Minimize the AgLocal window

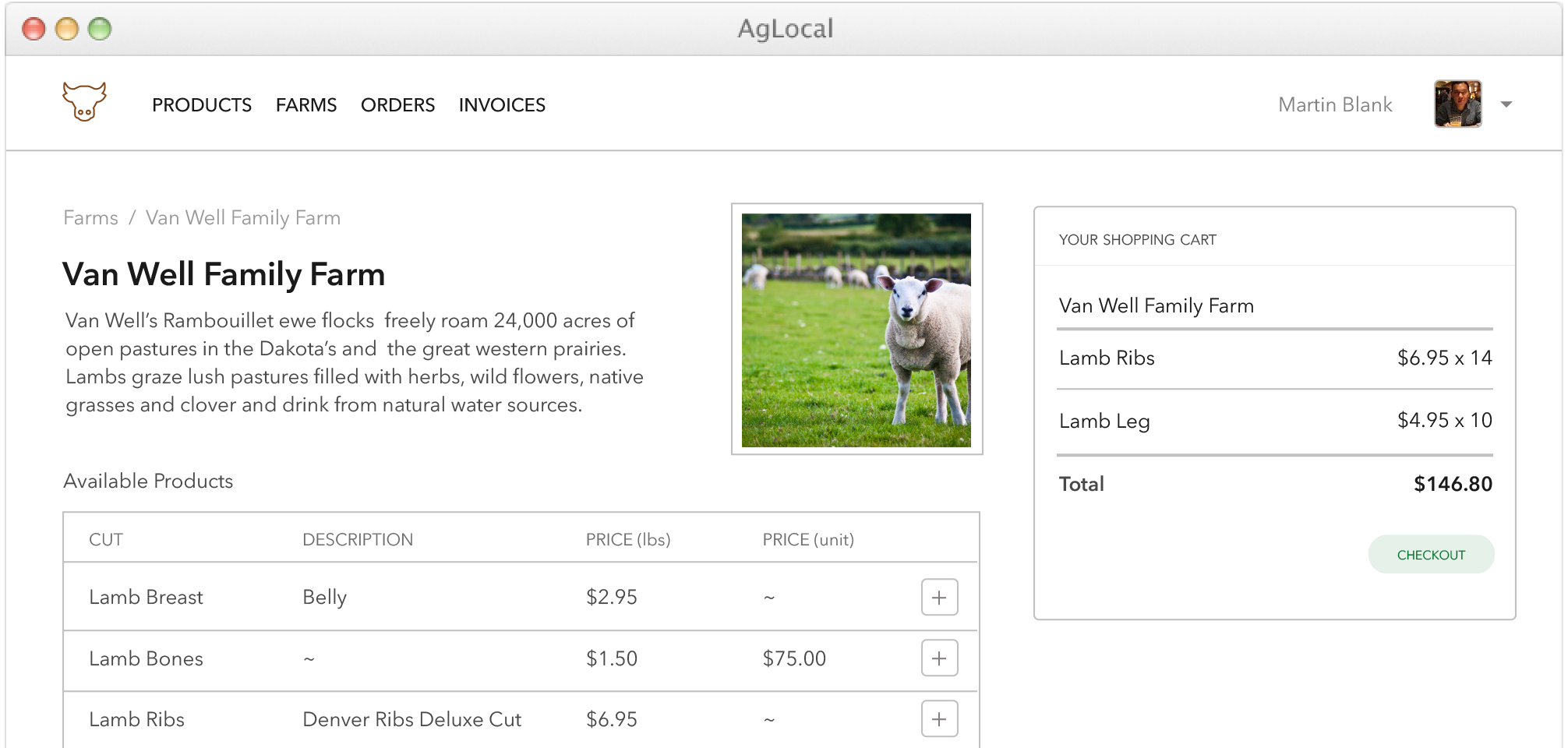(67, 30)
